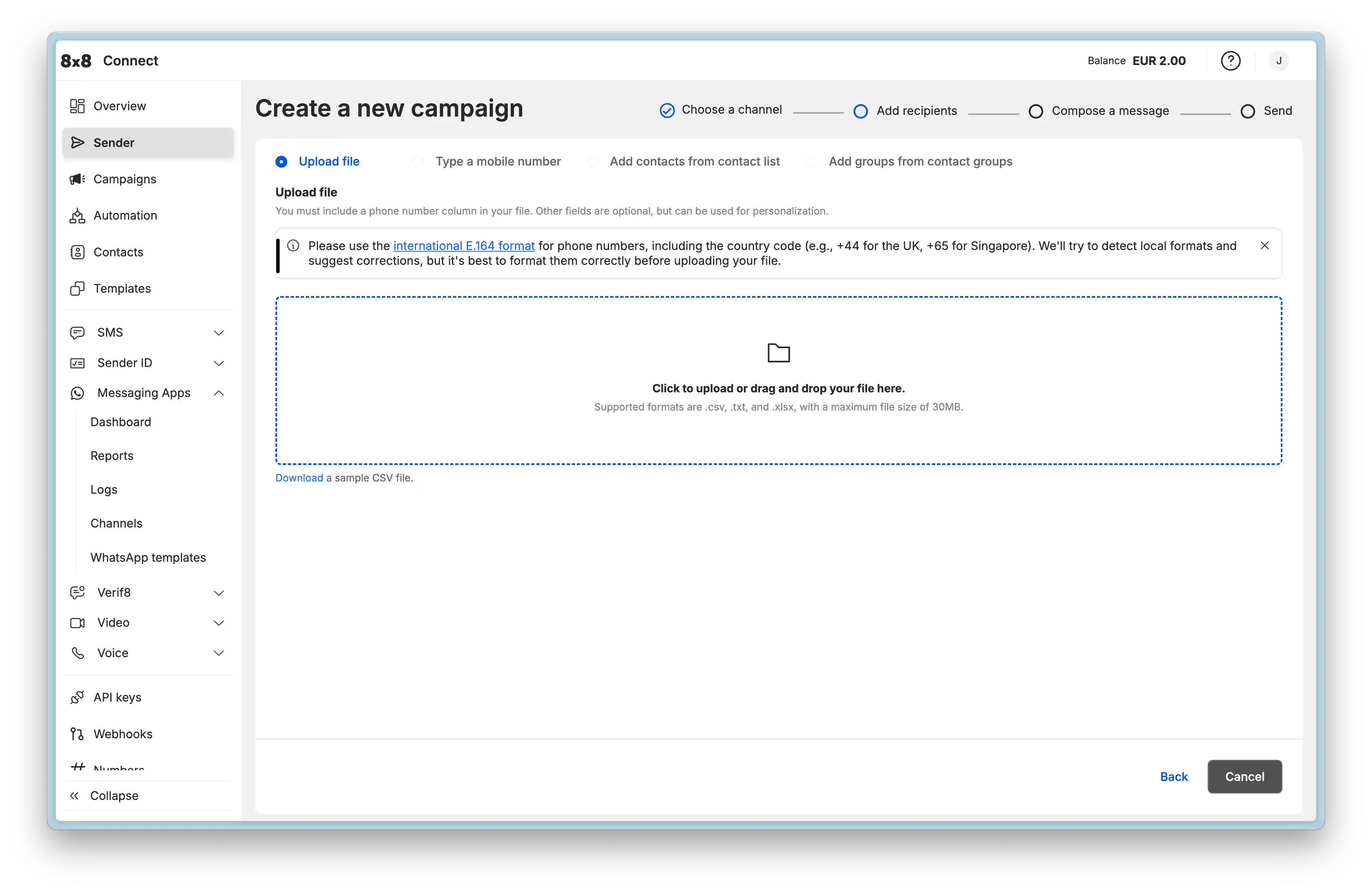
Task: Open the international E.164 format link
Action: 463,246
